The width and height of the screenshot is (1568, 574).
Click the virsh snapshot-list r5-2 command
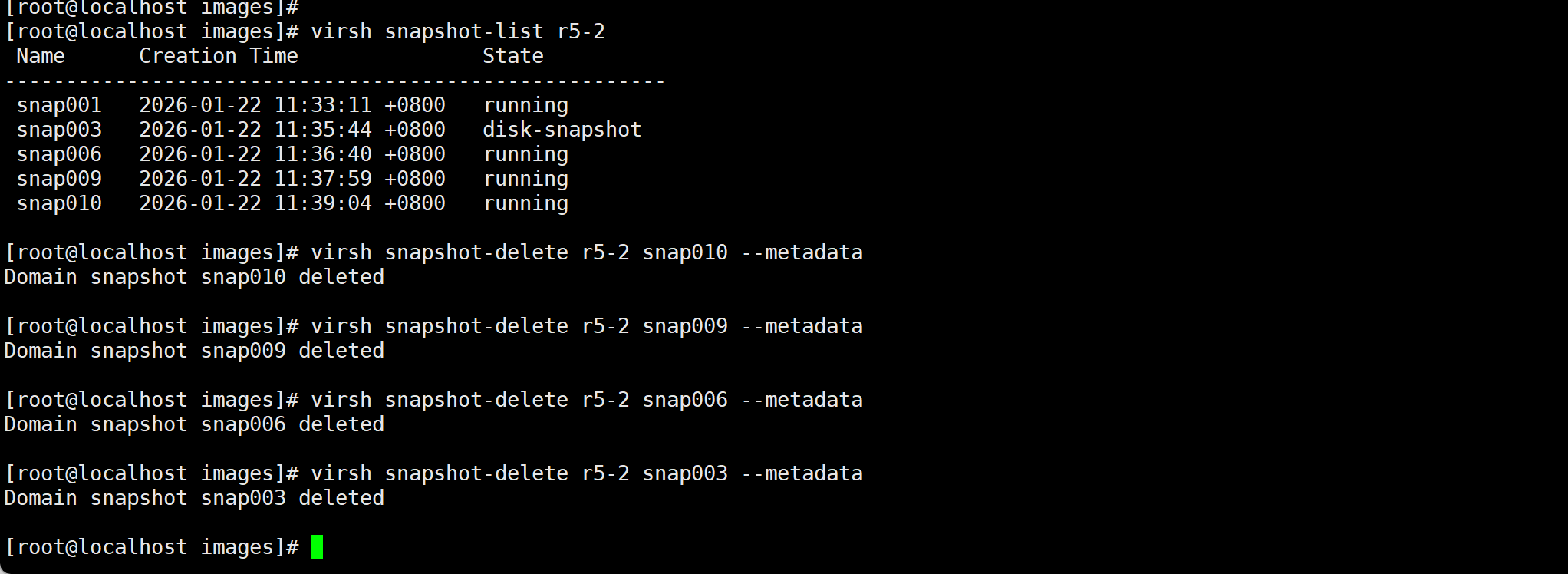[457, 31]
